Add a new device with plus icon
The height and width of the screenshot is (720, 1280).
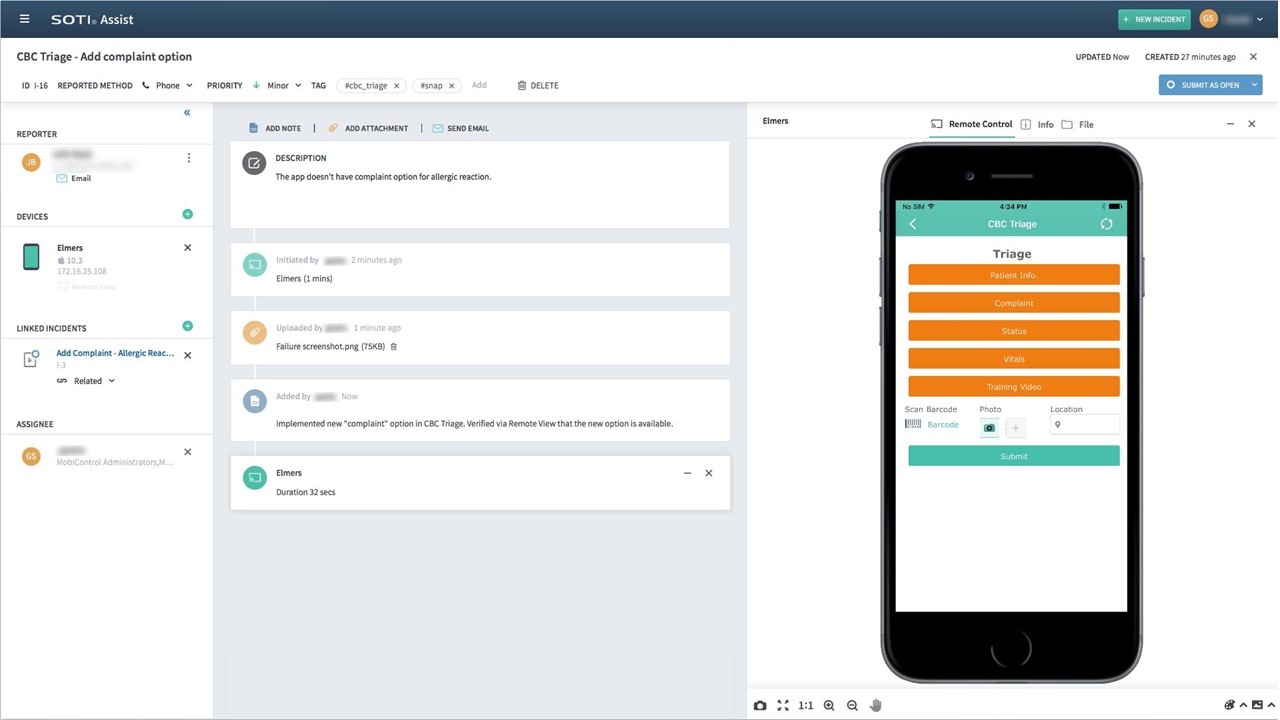coord(187,215)
